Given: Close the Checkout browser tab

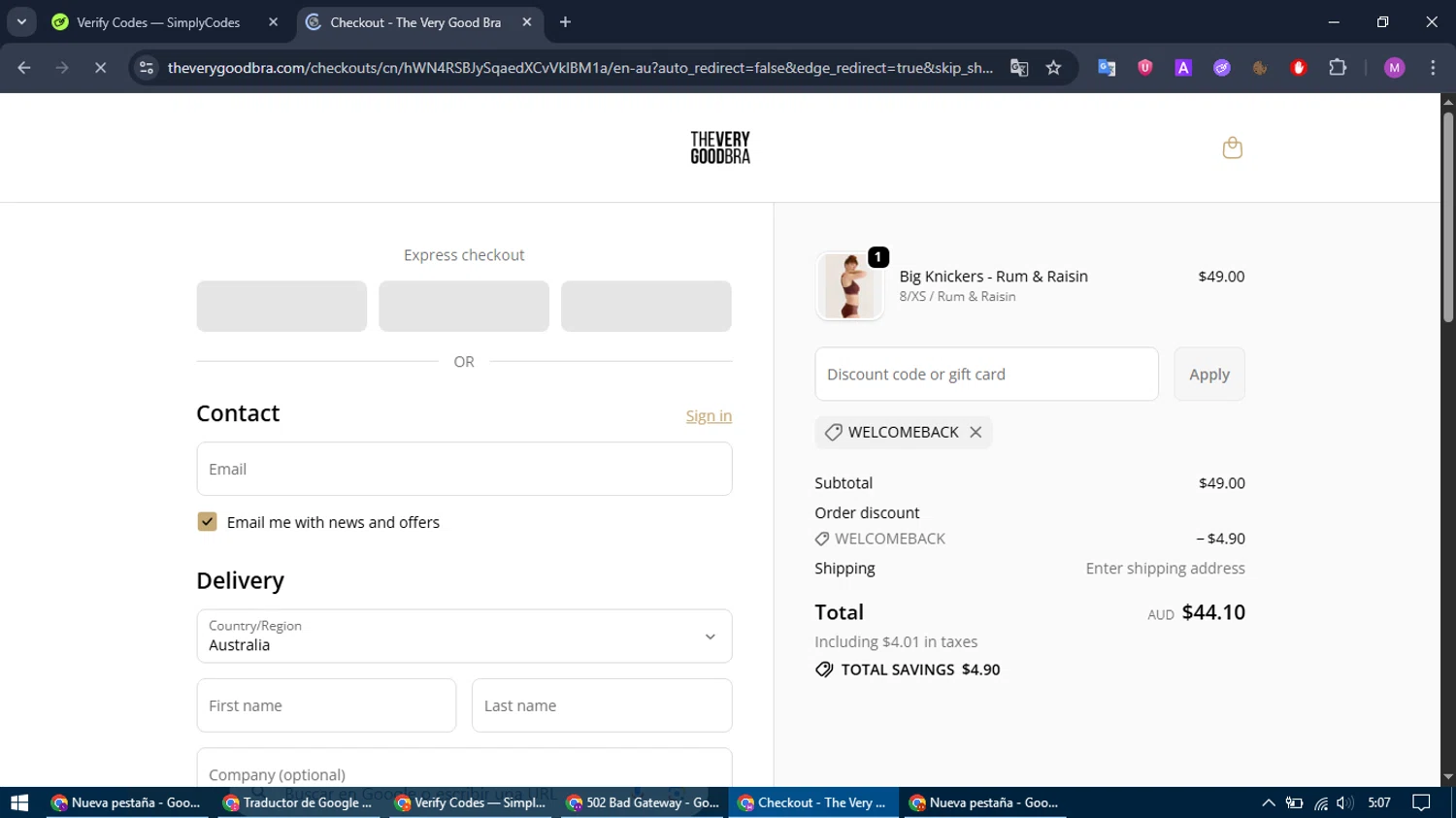Looking at the screenshot, I should tap(527, 22).
